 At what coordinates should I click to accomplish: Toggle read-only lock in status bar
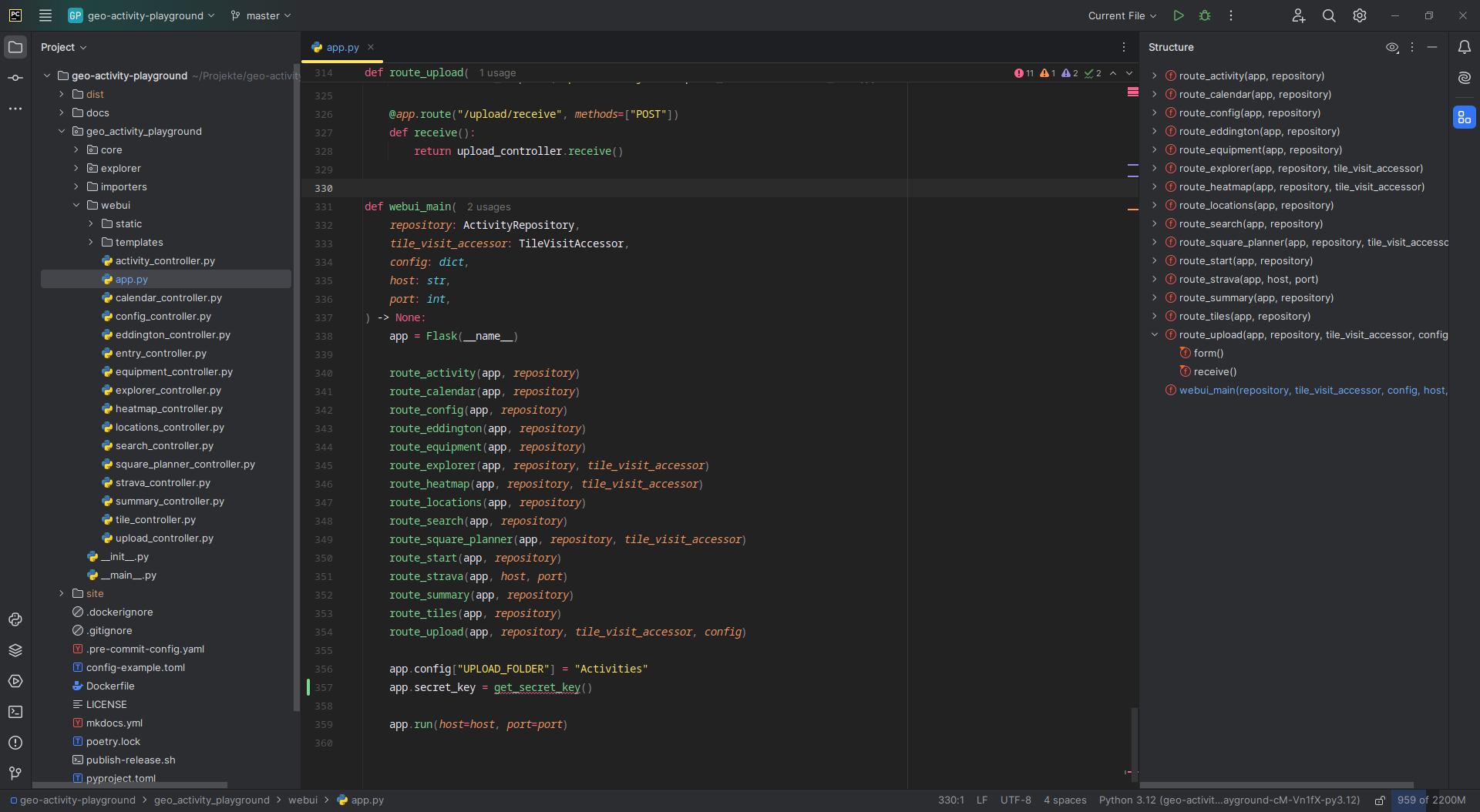point(1380,800)
